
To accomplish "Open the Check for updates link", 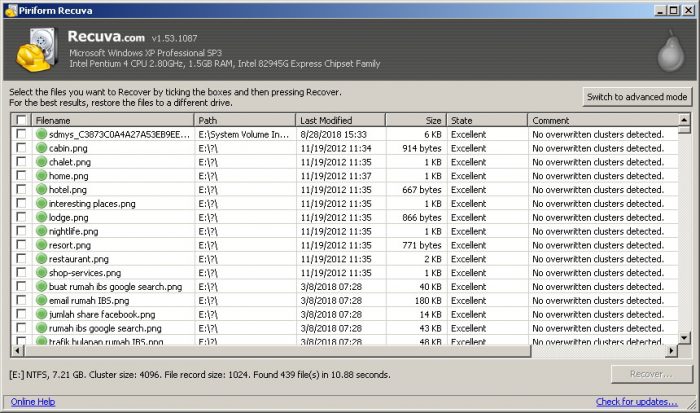I will (637, 402).
